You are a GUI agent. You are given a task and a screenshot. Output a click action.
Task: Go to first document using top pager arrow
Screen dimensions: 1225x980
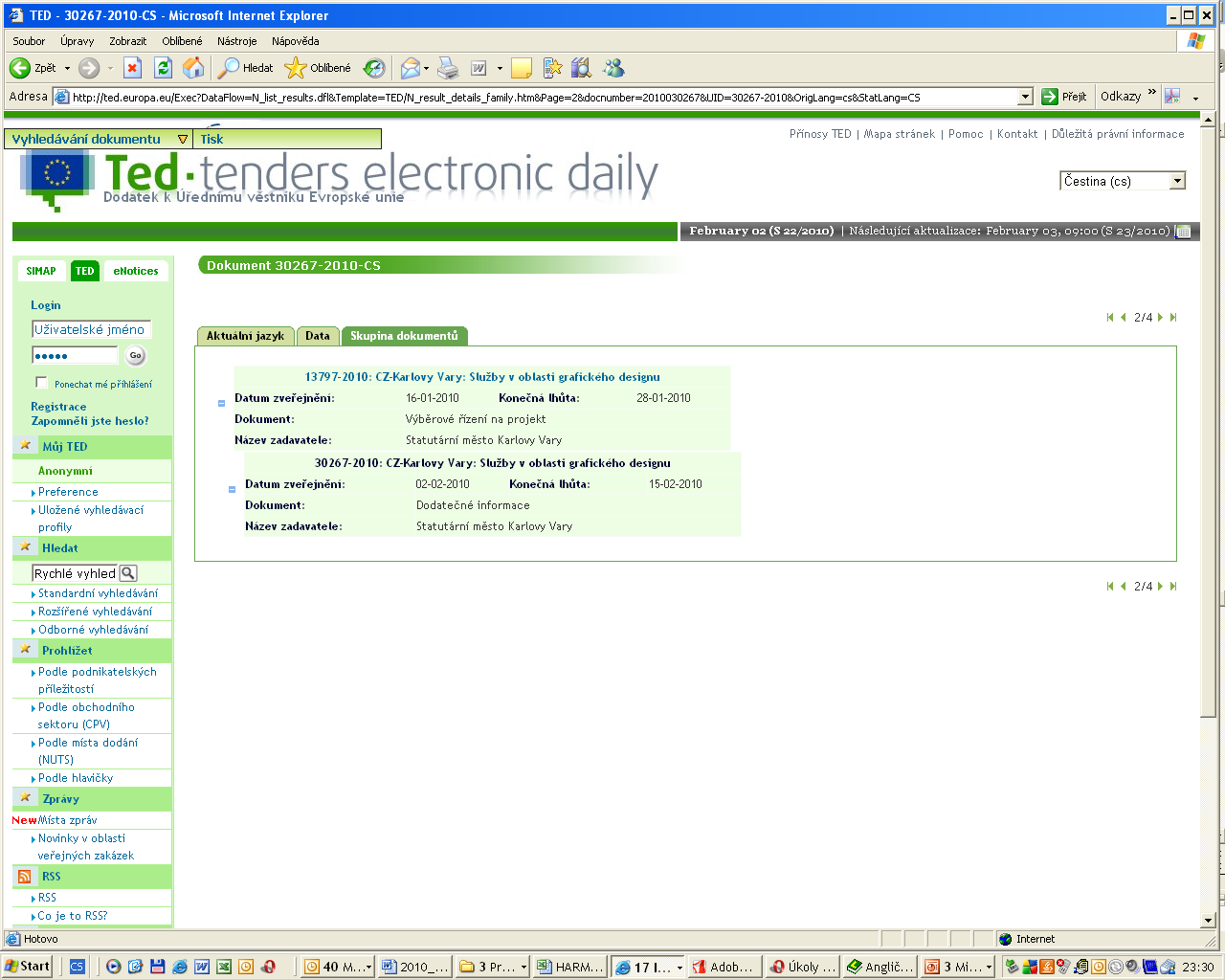pos(1110,318)
